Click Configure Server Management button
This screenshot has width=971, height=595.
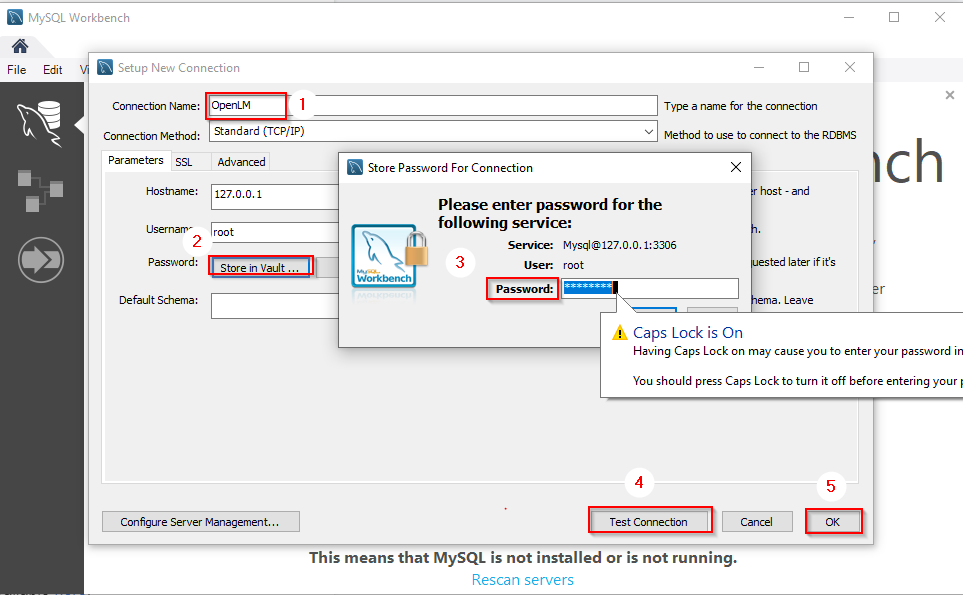[200, 522]
